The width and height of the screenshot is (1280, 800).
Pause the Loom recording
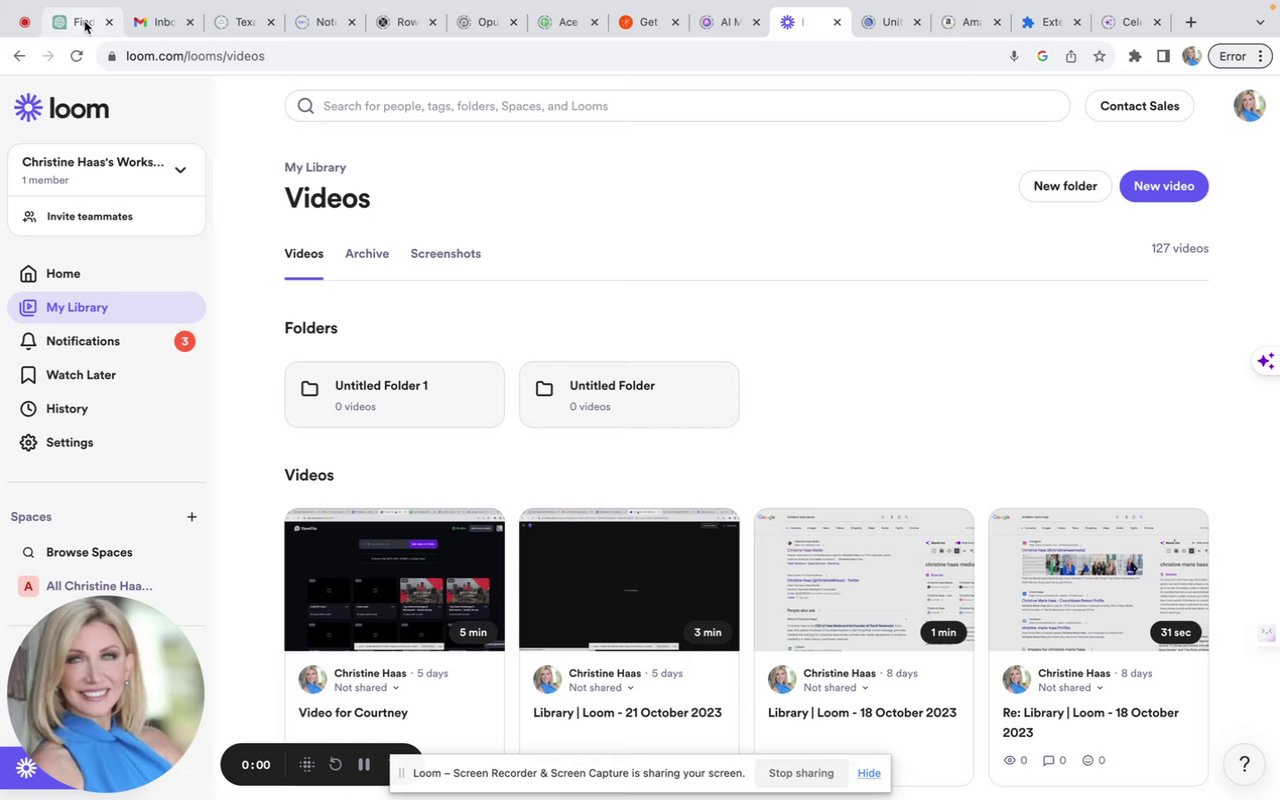(x=364, y=765)
